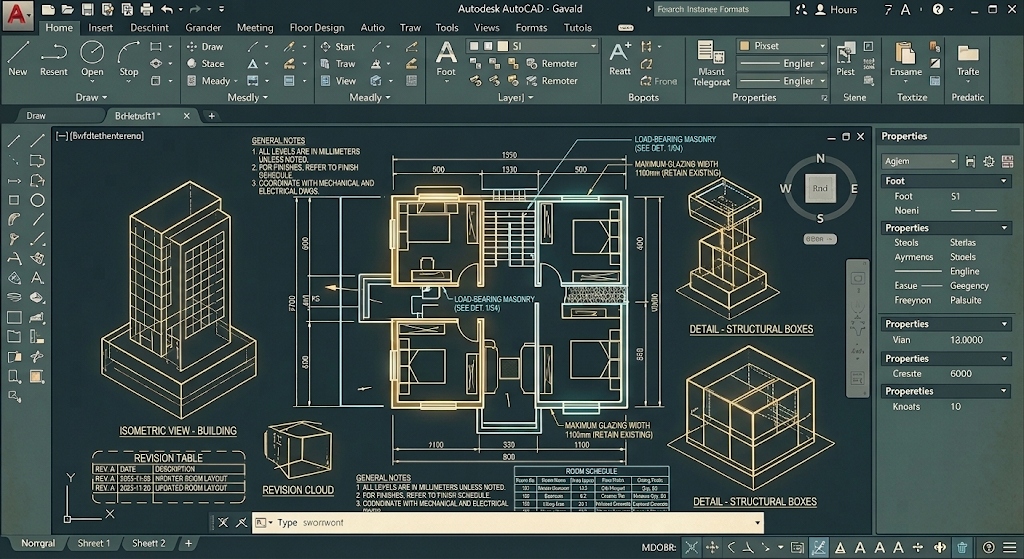Toggle the angle bracket icon in the status bar
This screenshot has height=559, width=1024.
tap(731, 547)
